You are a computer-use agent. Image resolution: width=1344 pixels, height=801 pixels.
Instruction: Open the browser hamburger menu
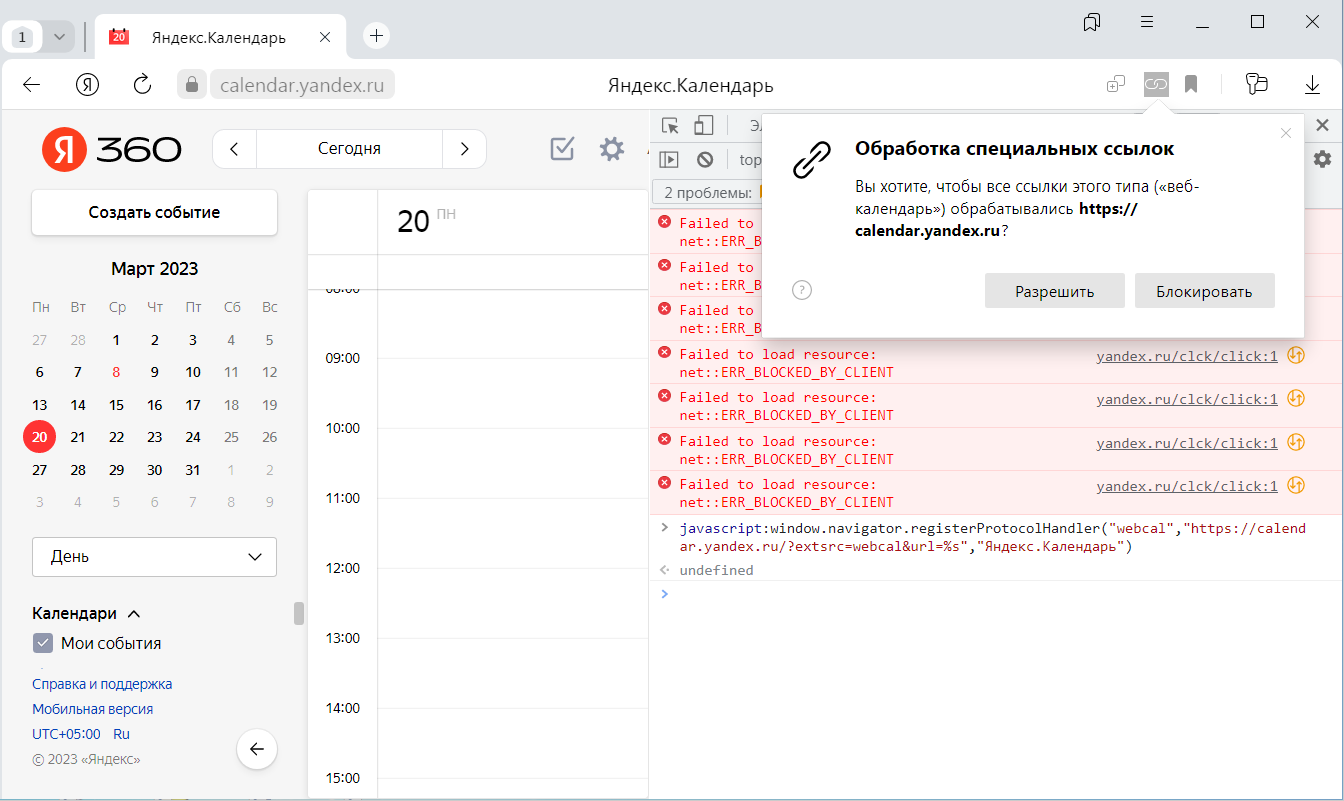tap(1147, 22)
